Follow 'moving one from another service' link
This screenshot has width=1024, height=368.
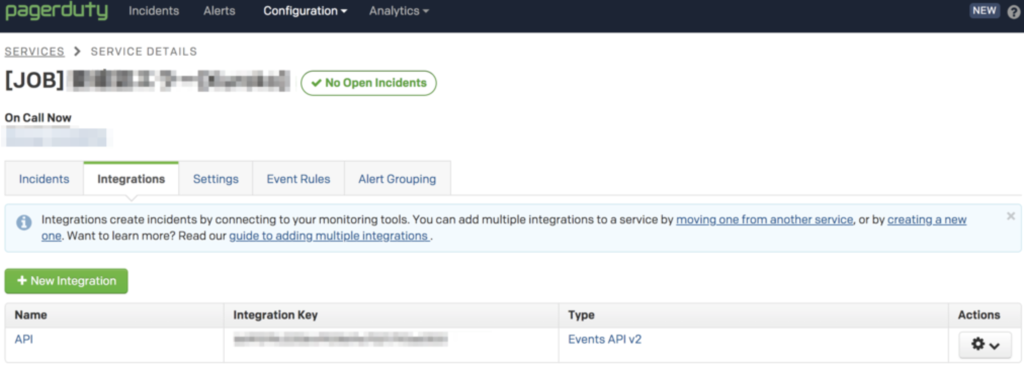click(x=765, y=220)
